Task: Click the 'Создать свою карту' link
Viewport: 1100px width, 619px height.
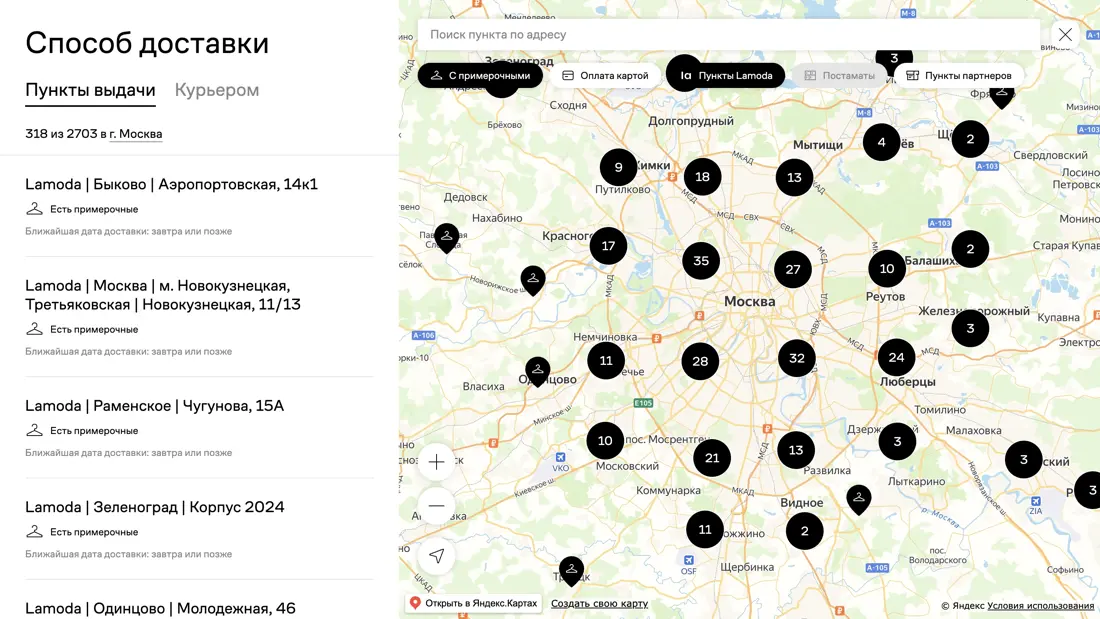Action: [x=599, y=604]
